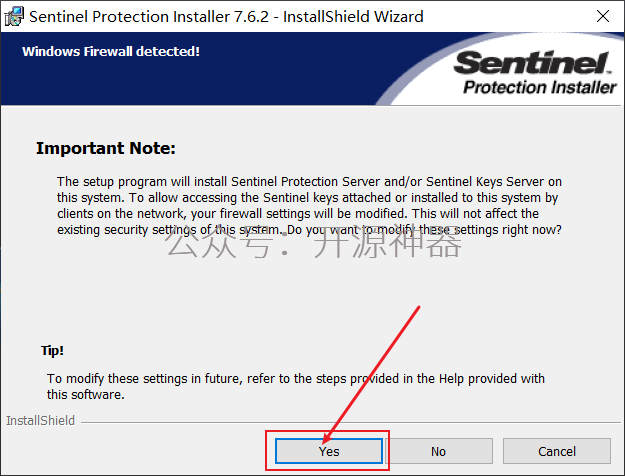Click the "Protection Installer" logo subtitle

540,88
